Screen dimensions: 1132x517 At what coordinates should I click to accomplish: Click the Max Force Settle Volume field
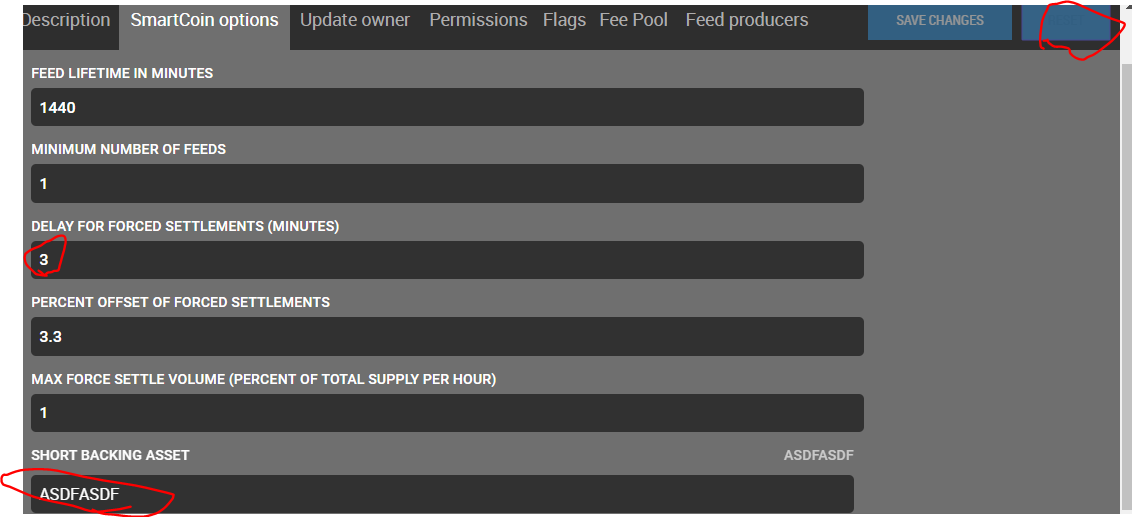click(447, 412)
